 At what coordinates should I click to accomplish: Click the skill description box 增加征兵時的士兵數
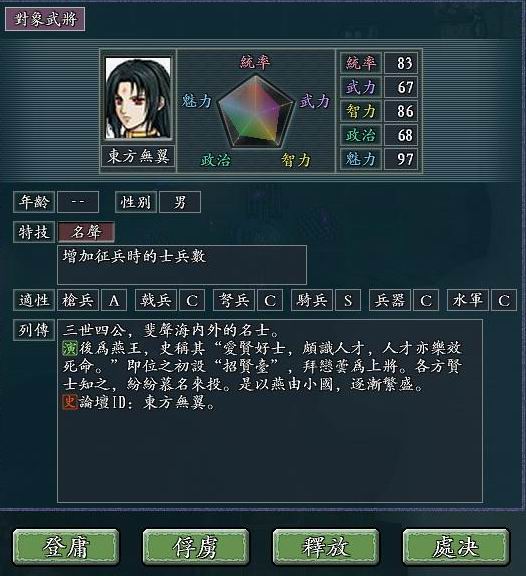(182, 265)
